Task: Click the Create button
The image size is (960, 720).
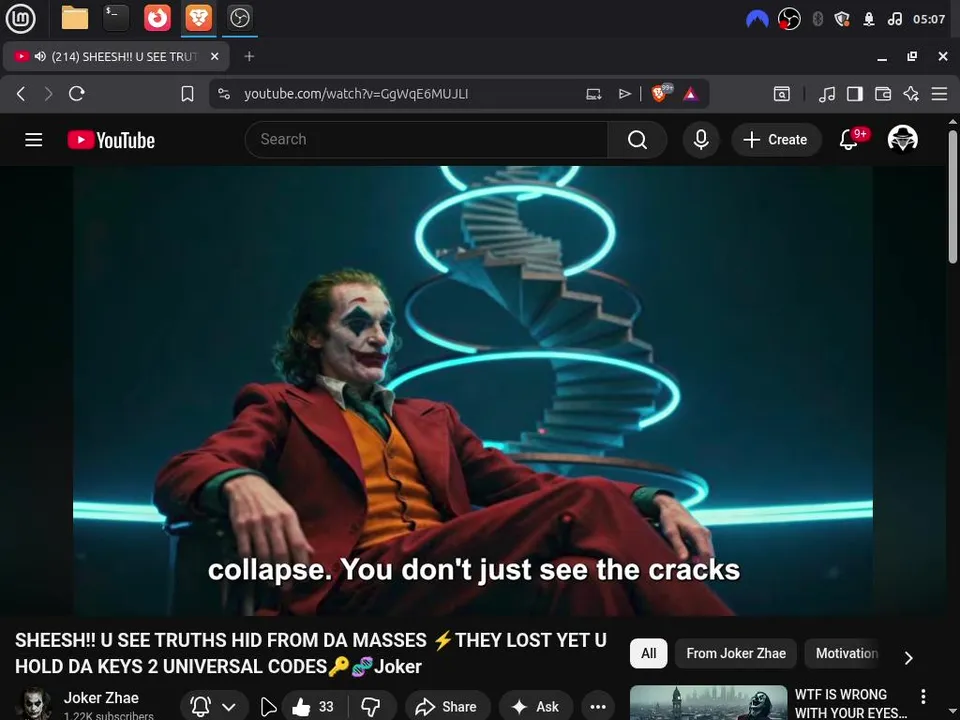Action: pos(776,140)
